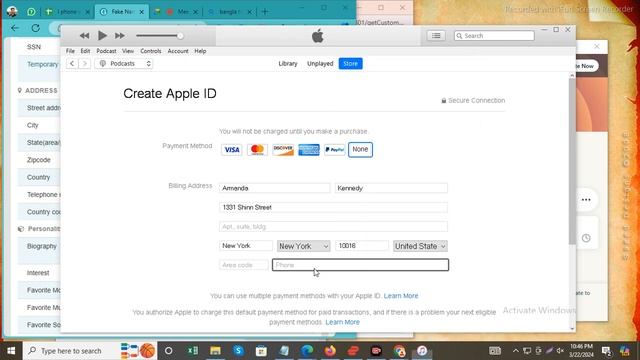This screenshot has width=640, height=360.
Task: Choose American Express payment method
Action: click(309, 150)
